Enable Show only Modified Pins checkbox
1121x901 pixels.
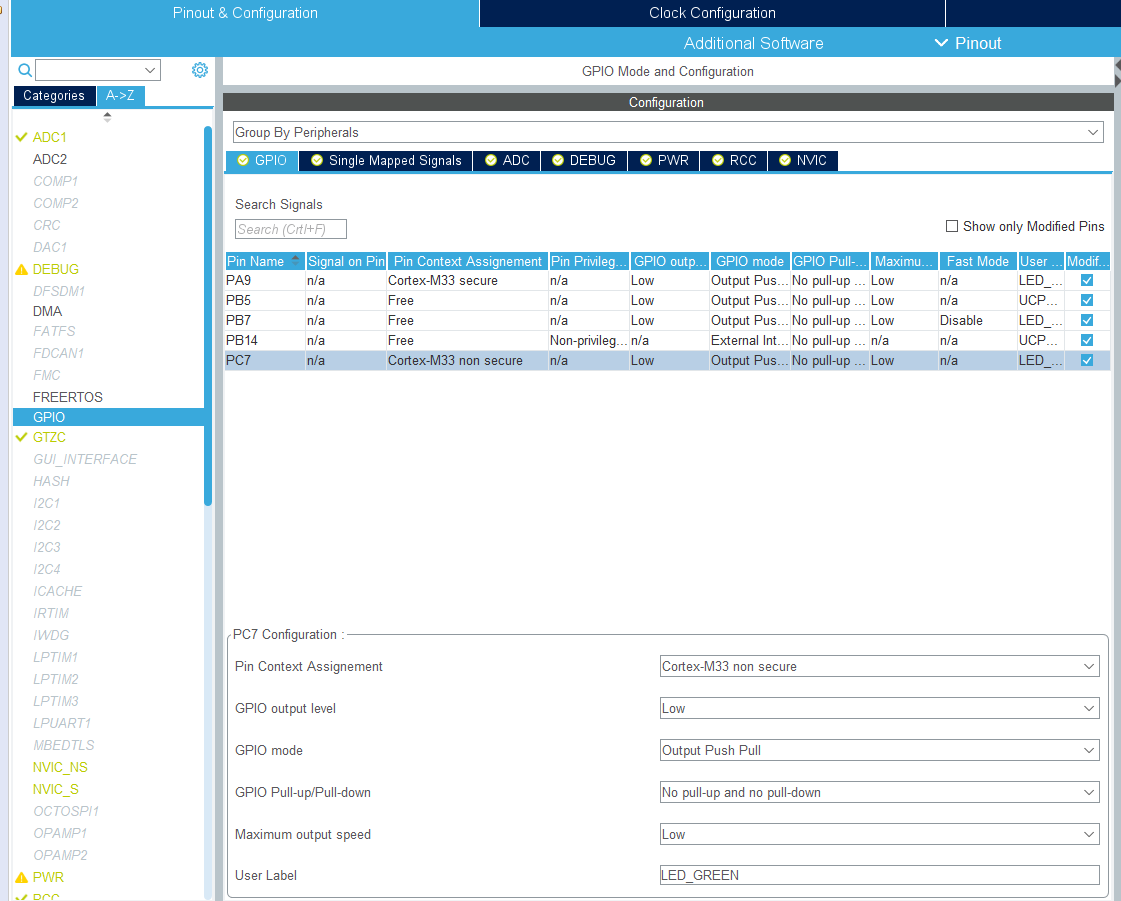pos(952,226)
